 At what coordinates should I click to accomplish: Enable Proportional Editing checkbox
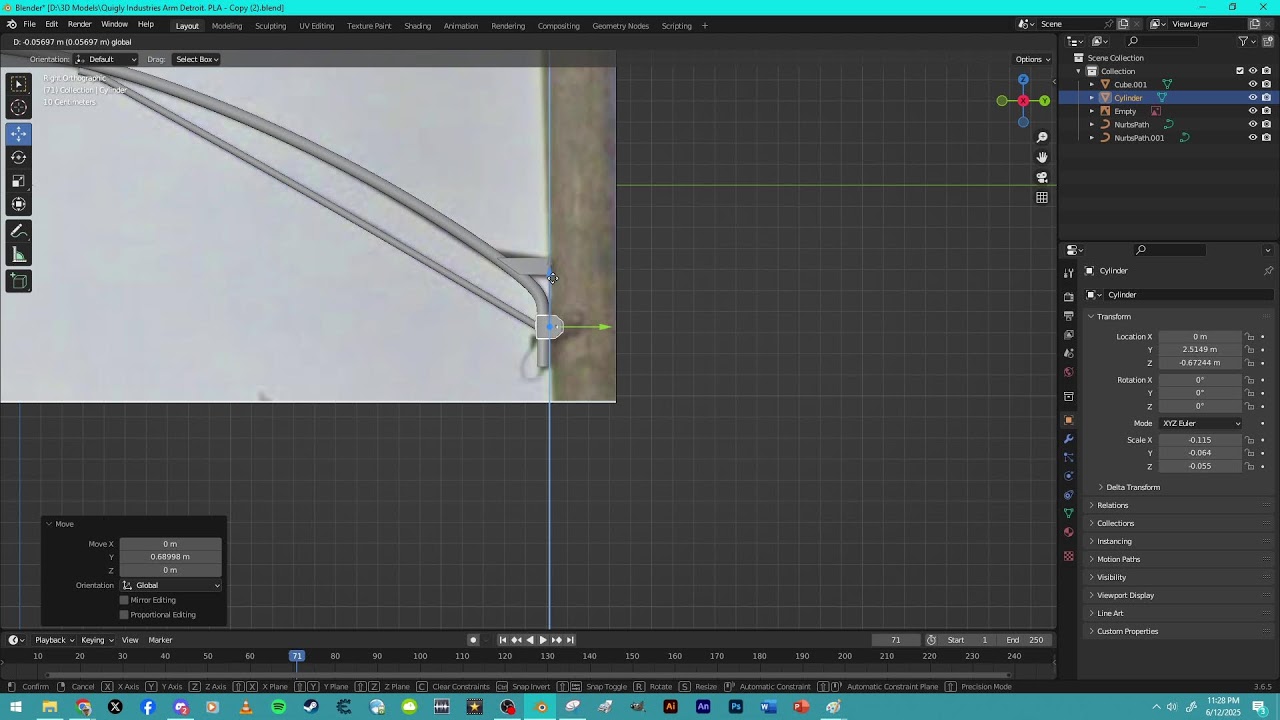click(124, 615)
